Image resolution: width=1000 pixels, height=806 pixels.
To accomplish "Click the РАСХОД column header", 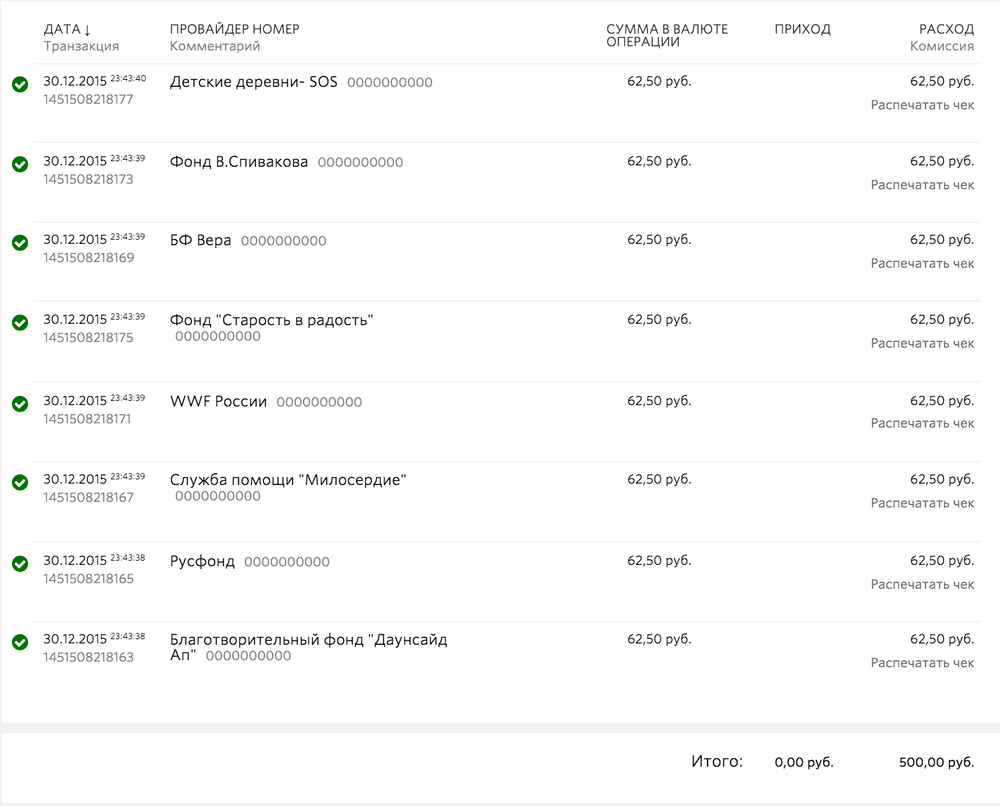I will pos(946,29).
